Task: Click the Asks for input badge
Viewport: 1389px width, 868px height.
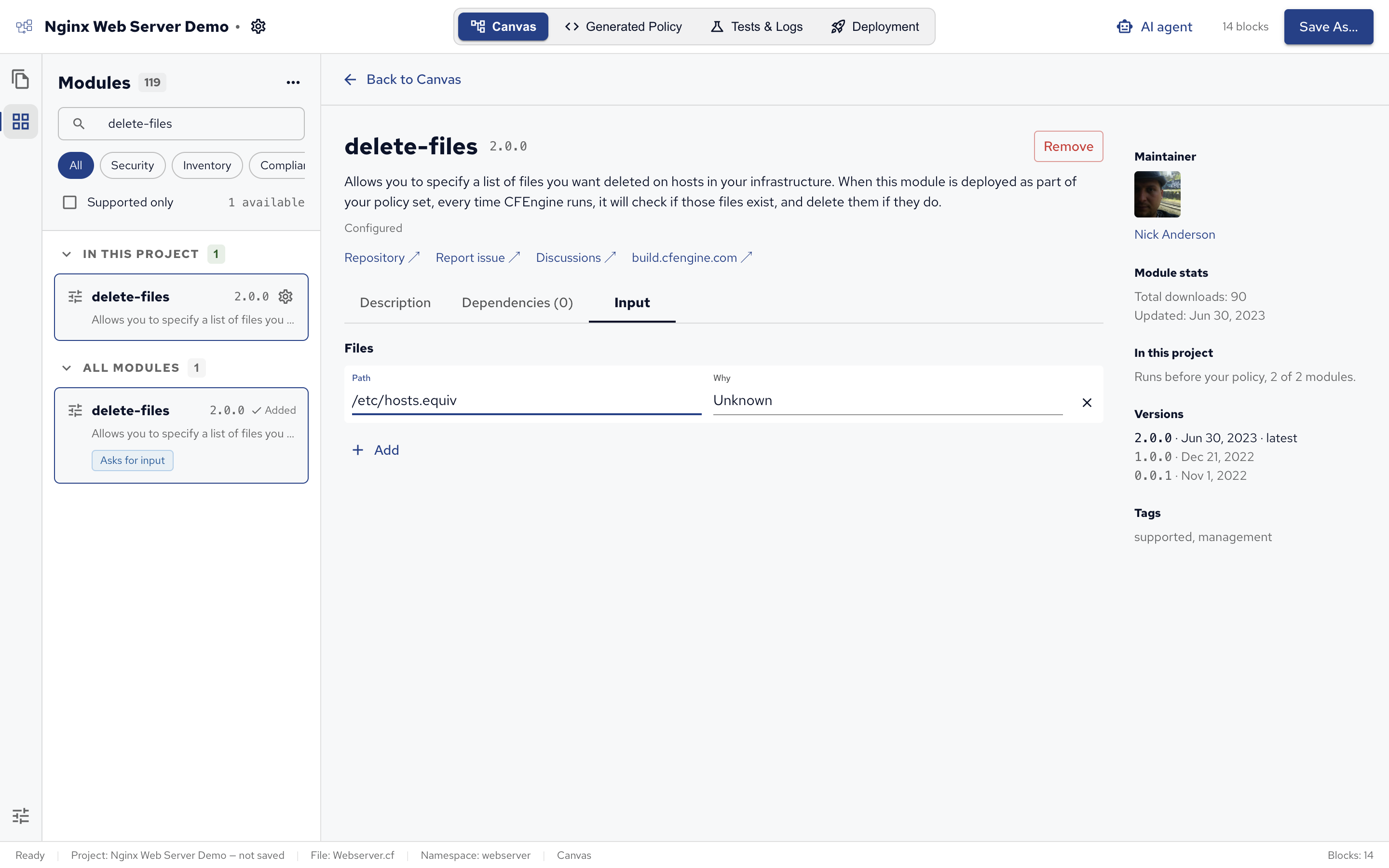Action: pos(133,460)
